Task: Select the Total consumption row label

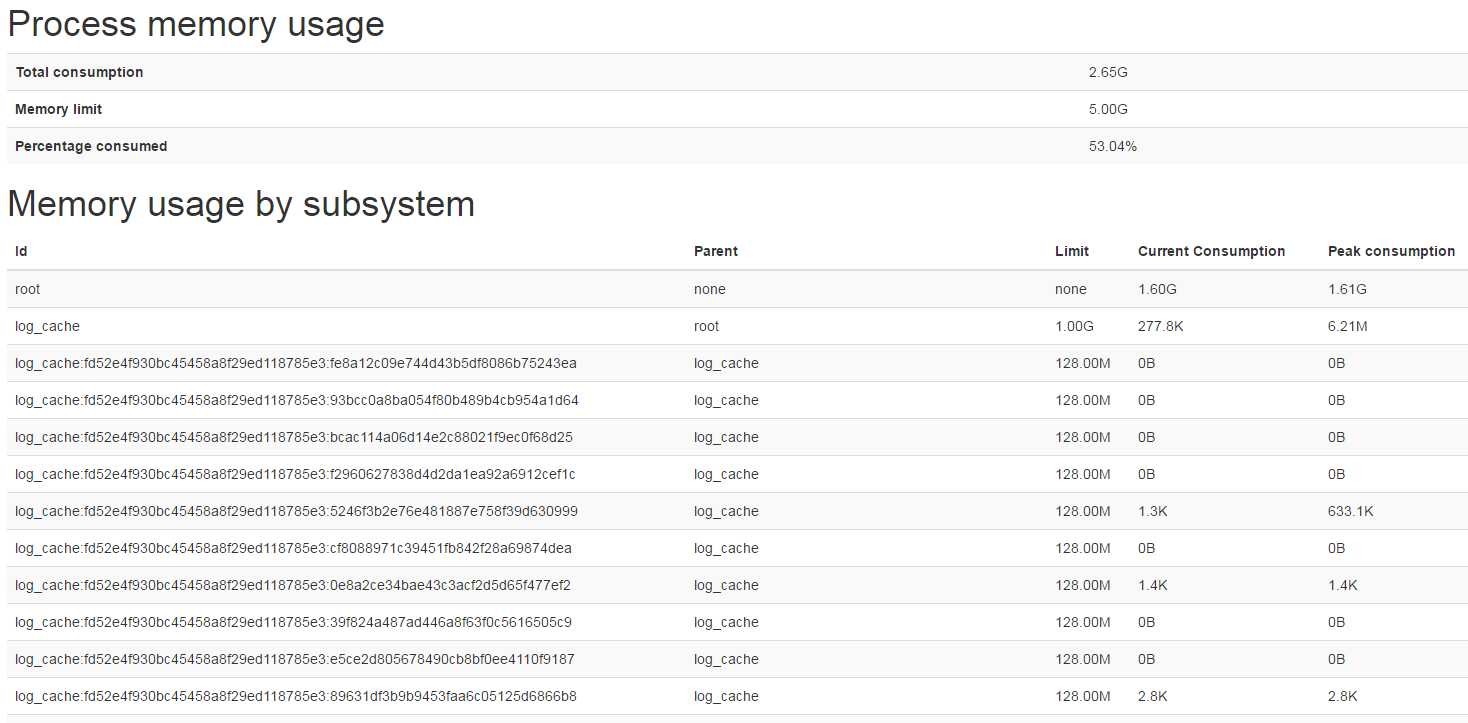Action: coord(79,72)
